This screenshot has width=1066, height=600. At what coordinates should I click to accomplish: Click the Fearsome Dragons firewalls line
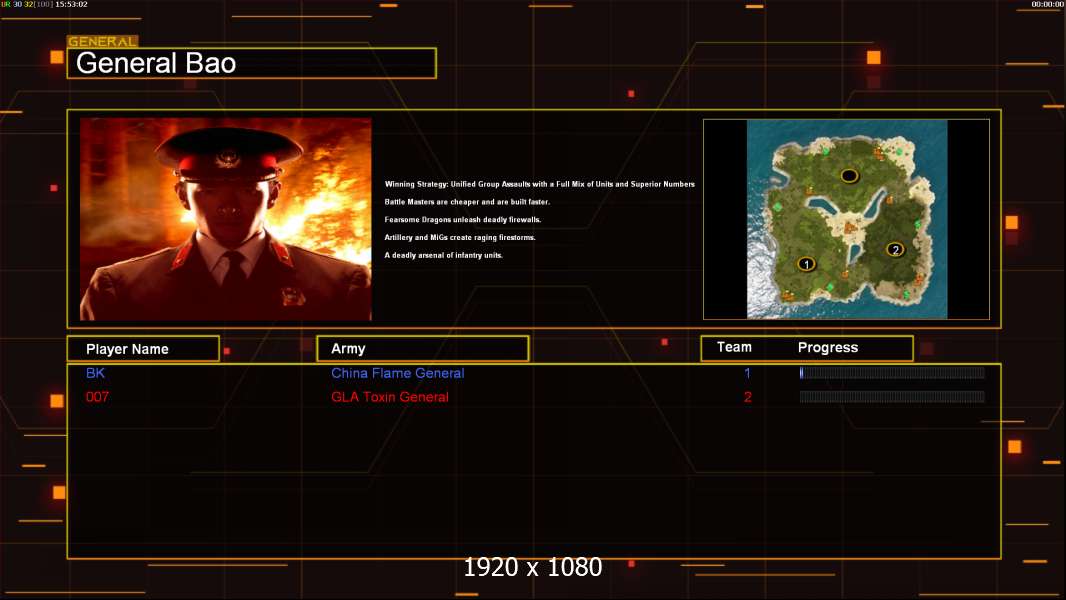[x=463, y=219]
